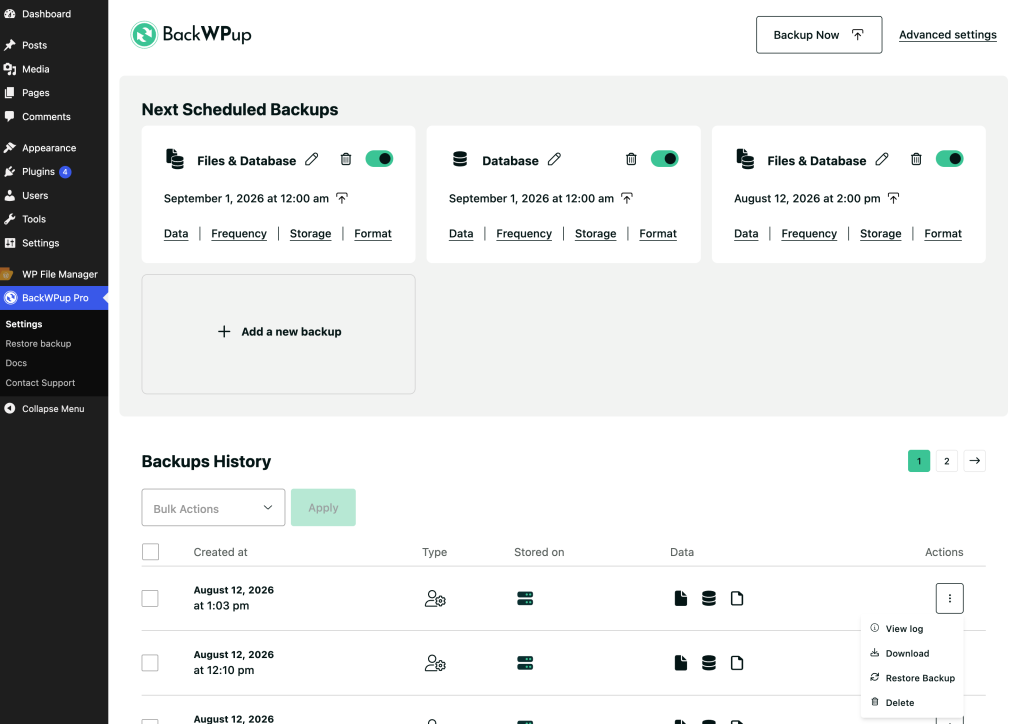Click 'August 12, 2026 at 1:03 pm' text
The height and width of the screenshot is (724, 1024).
(x=234, y=598)
